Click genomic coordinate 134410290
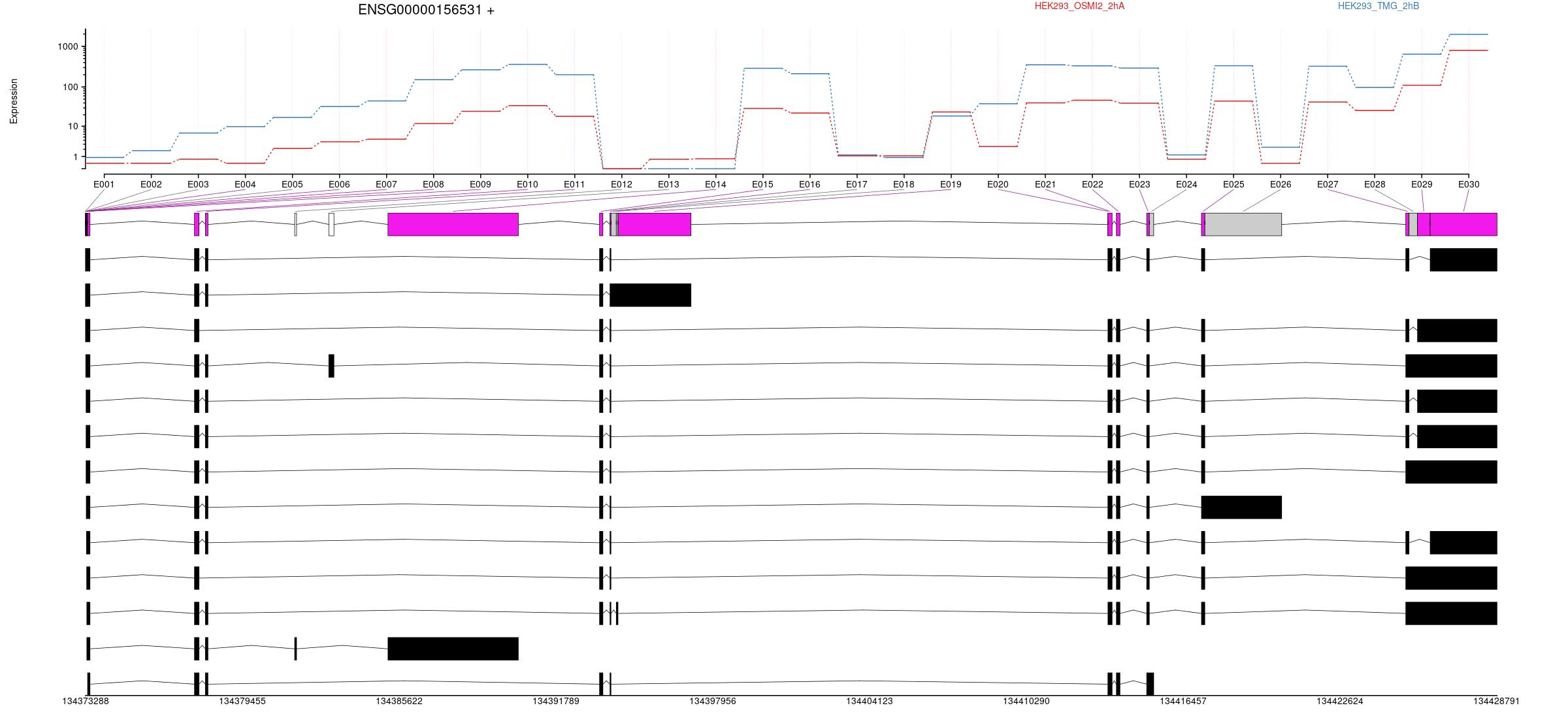The height and width of the screenshot is (712, 1568). [x=1026, y=701]
